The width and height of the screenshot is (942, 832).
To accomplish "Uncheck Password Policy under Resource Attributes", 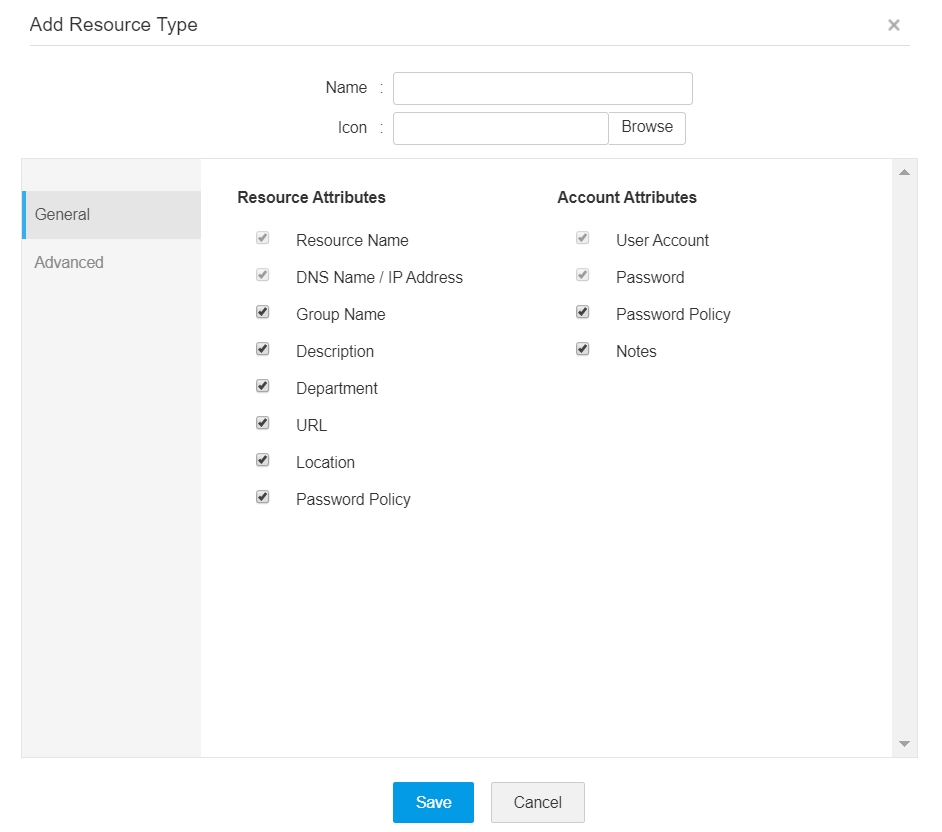I will (262, 497).
